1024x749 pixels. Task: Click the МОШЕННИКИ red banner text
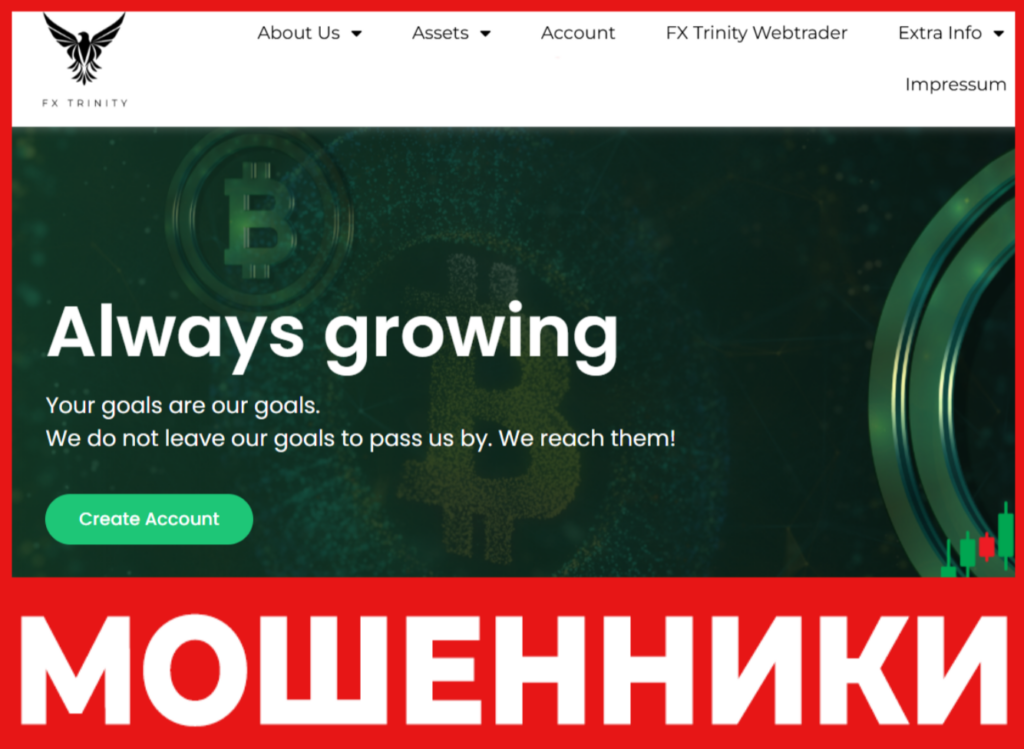(513, 670)
